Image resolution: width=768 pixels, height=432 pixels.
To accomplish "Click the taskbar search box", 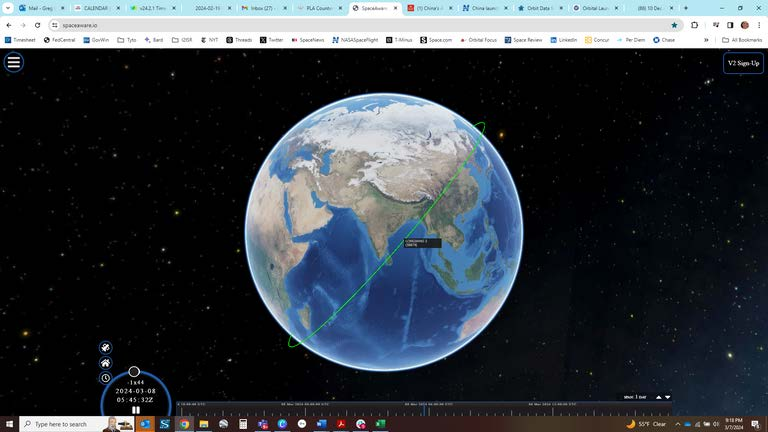I will [76, 424].
